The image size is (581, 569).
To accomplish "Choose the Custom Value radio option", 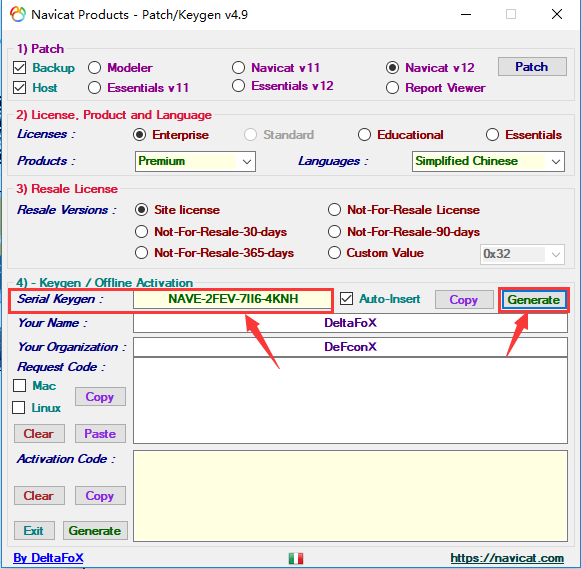I will [x=334, y=253].
